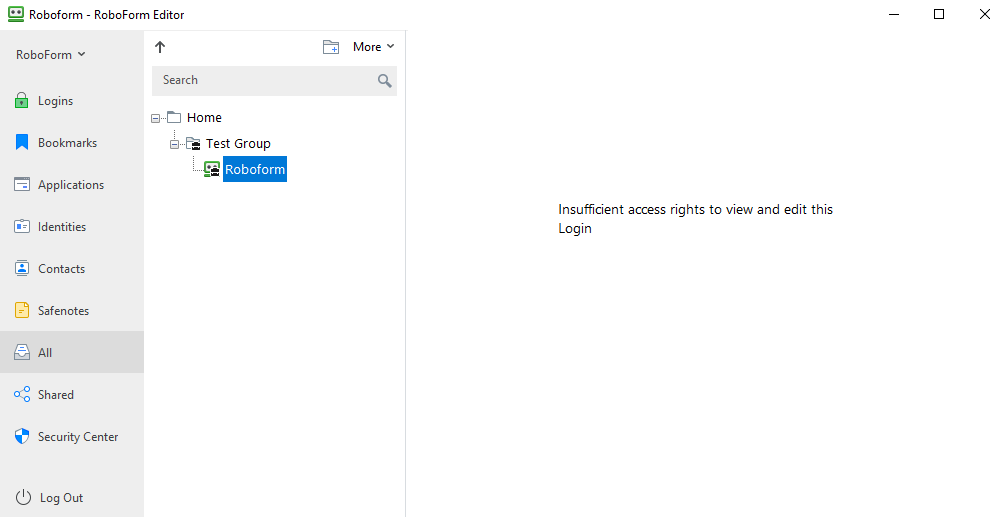The height and width of the screenshot is (517, 1008).
Task: Click the RoboForm title bar app icon
Action: coord(16,14)
